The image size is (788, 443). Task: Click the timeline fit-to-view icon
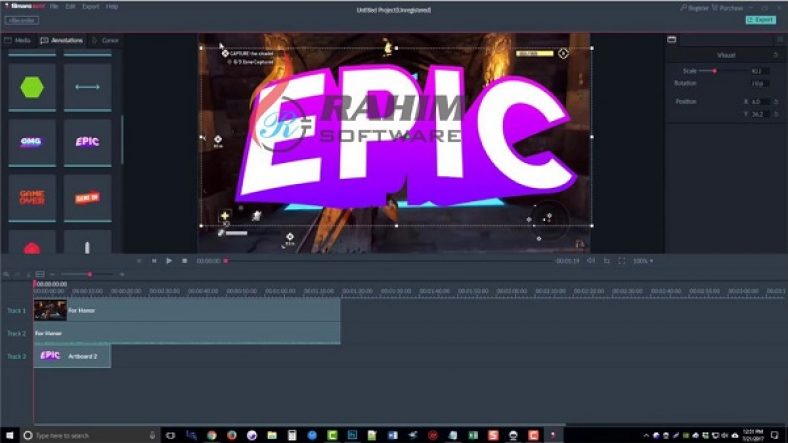40,274
